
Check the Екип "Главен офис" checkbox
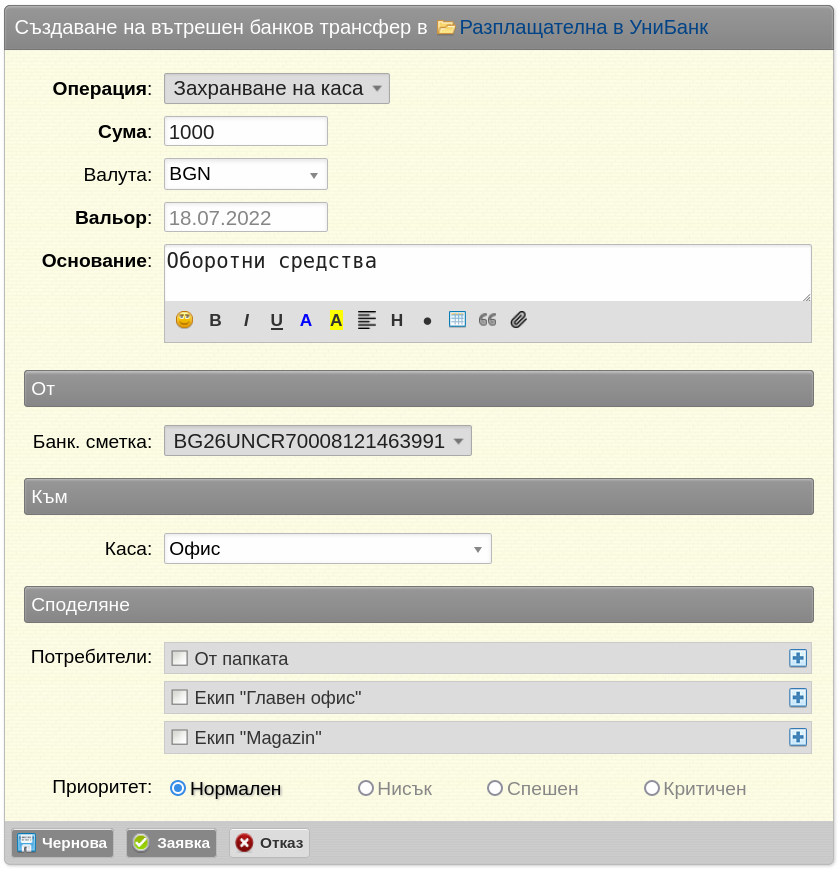[180, 697]
